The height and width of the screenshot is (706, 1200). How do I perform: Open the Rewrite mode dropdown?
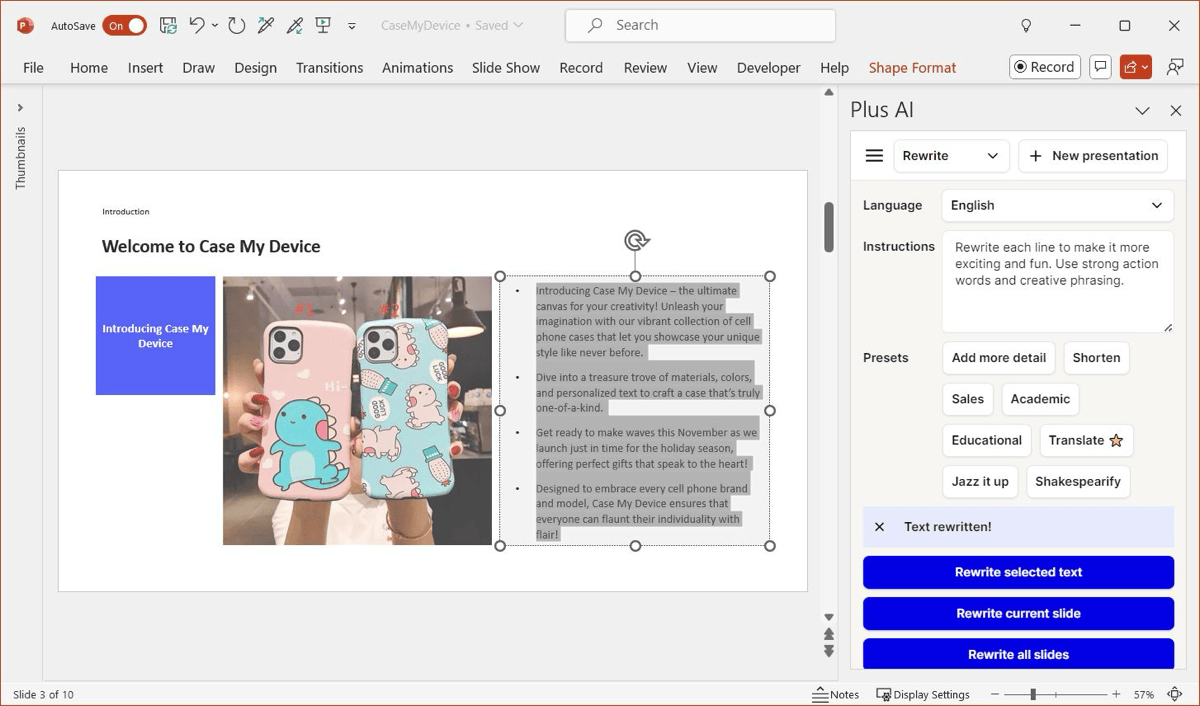951,156
